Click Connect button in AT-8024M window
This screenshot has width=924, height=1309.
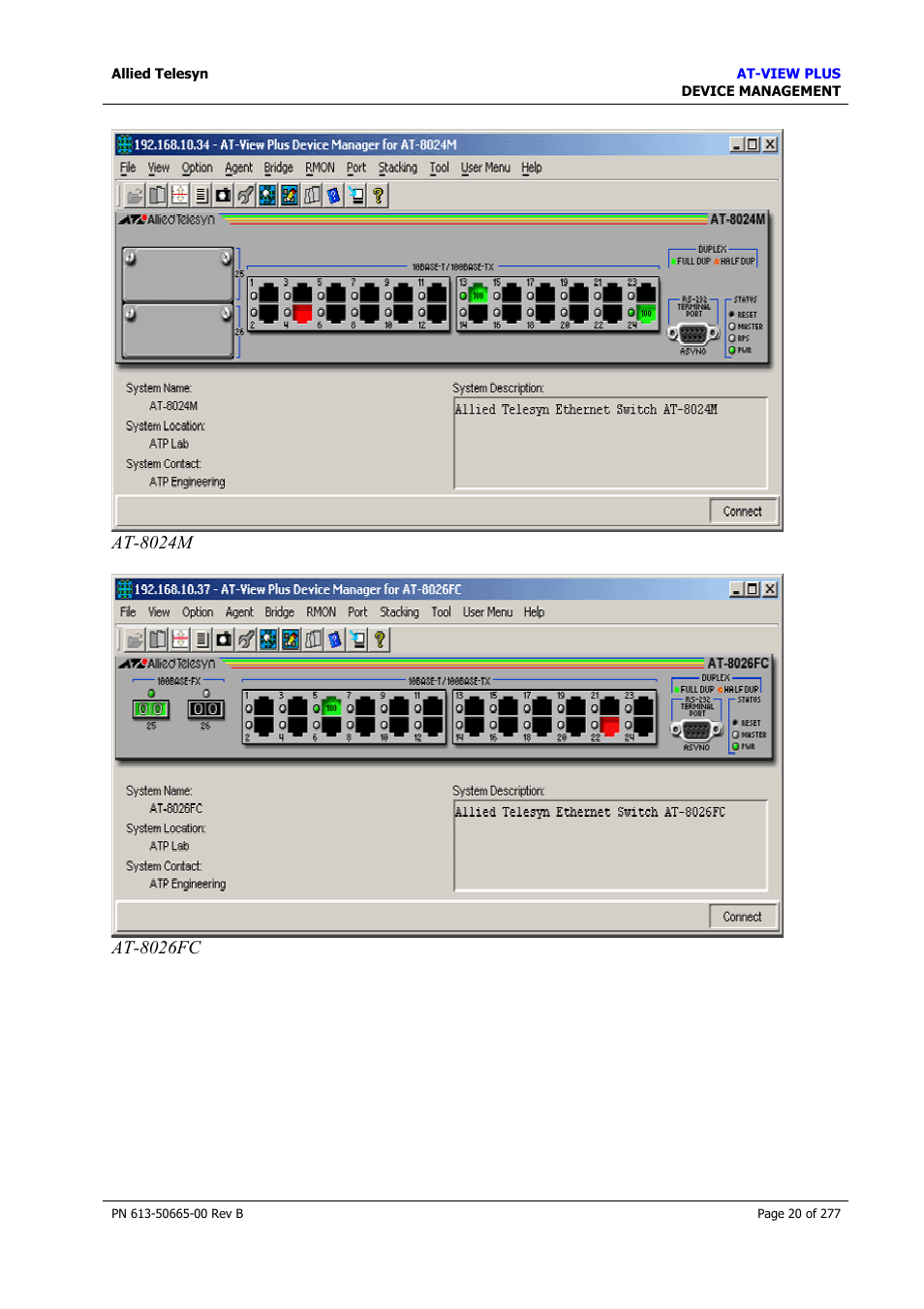point(743,512)
